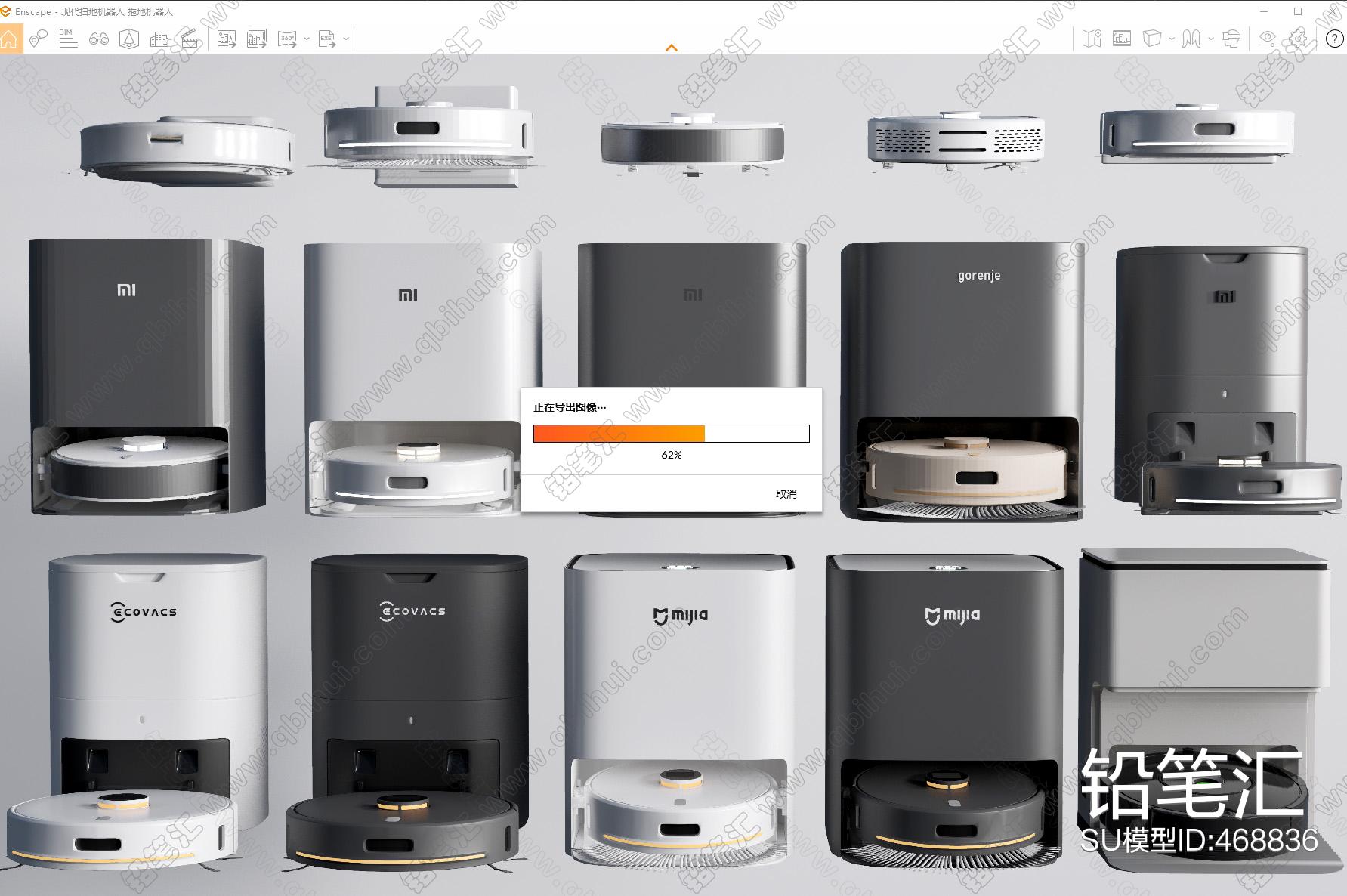Open Visual Settings eye icon

1268,39
